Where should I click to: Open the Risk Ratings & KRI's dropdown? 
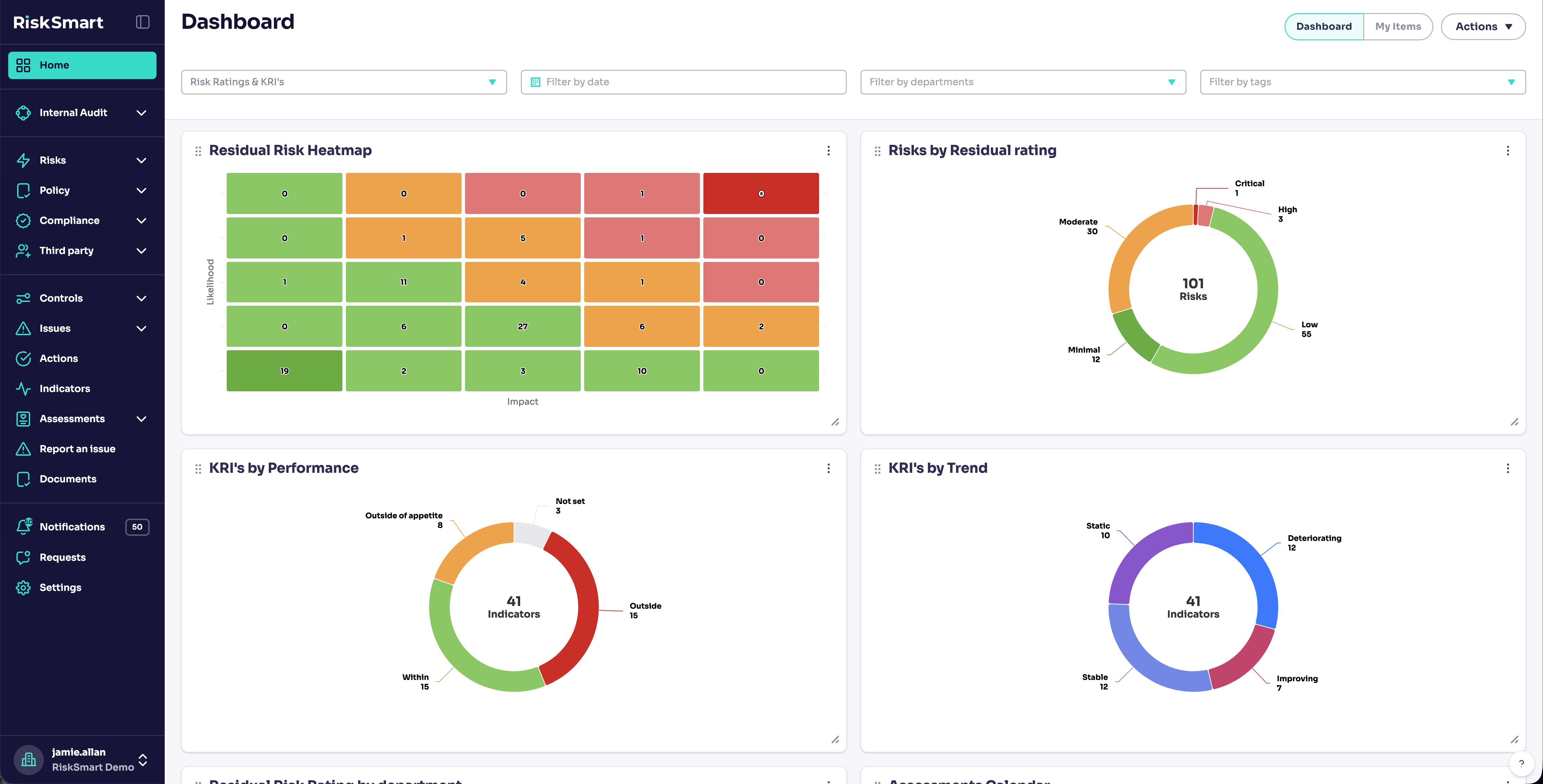coord(344,82)
